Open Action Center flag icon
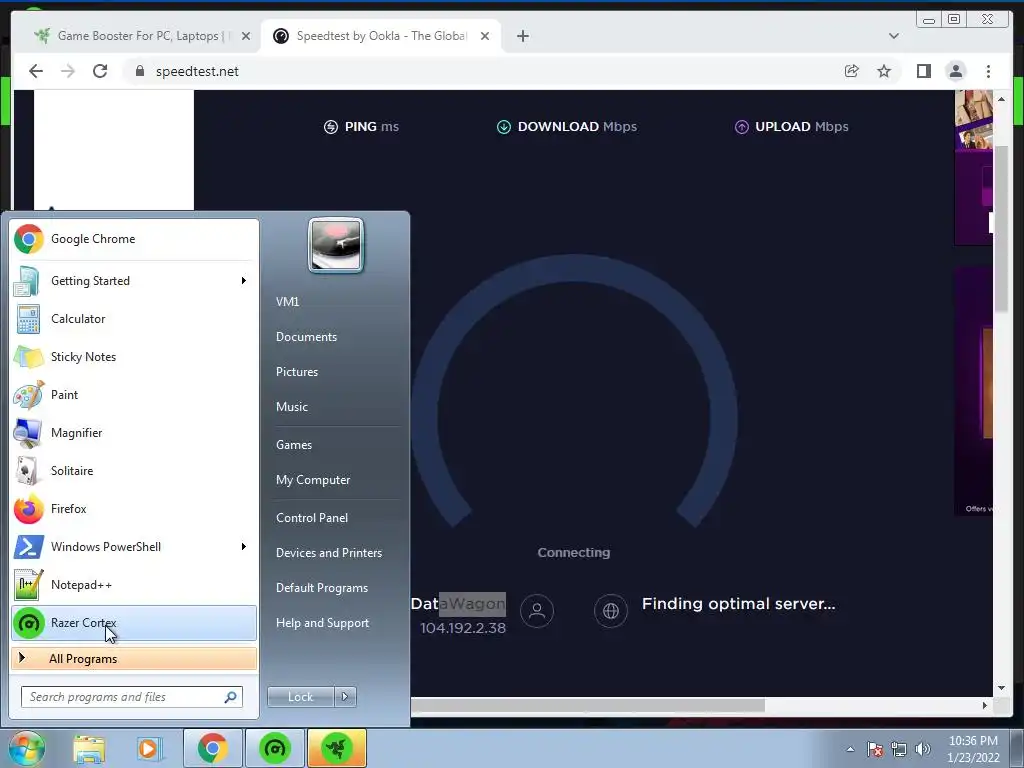The image size is (1024, 768). pyautogui.click(x=874, y=749)
